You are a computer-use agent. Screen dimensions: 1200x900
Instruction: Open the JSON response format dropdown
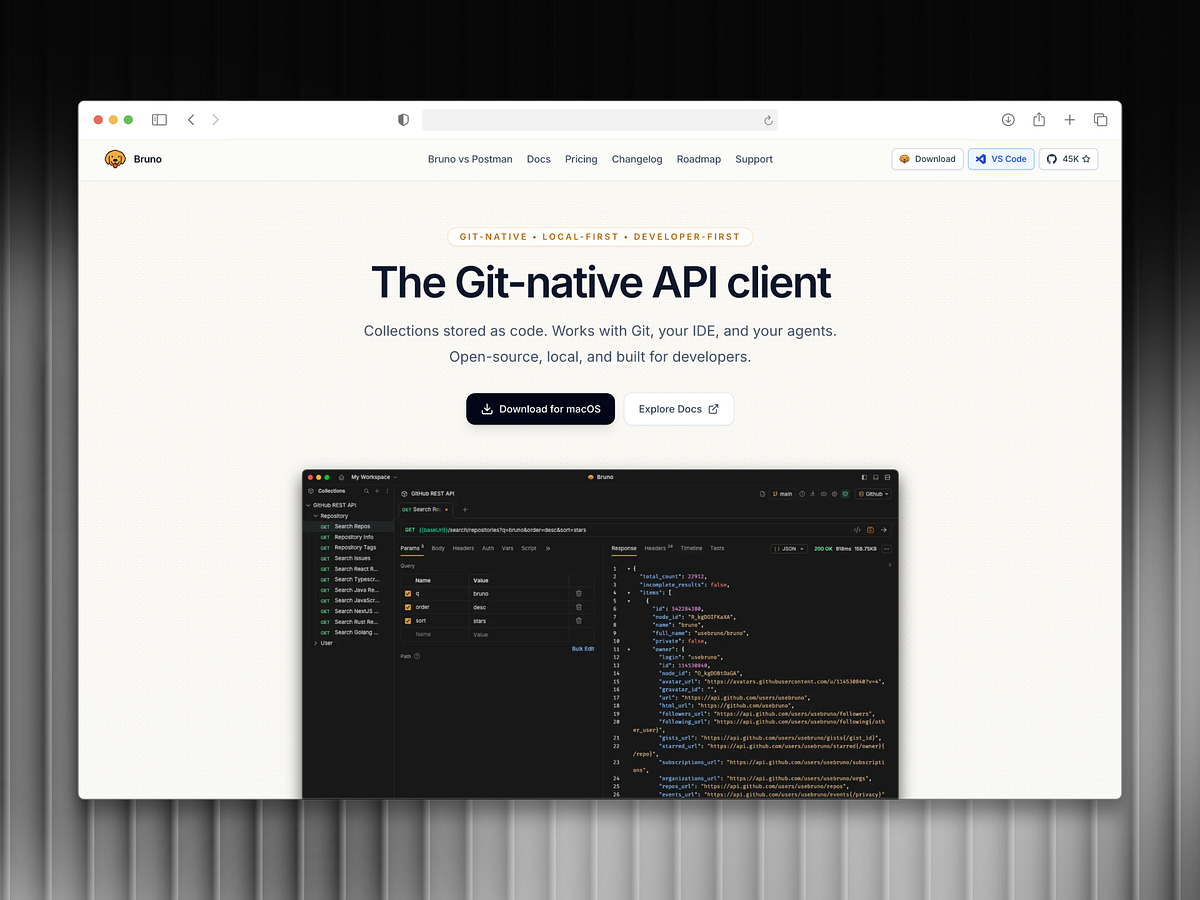click(789, 549)
